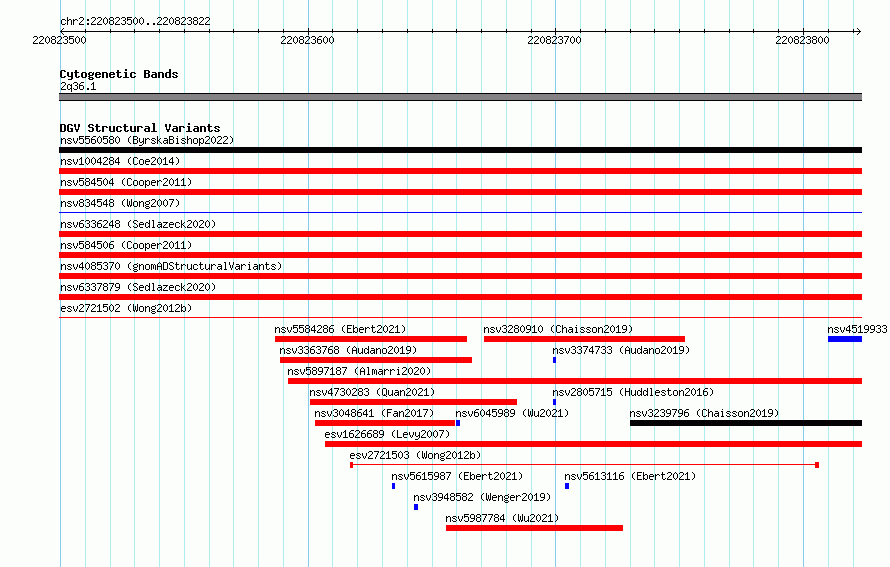Open the nsv3239796 (Chaisson2019) label
The height and width of the screenshot is (567, 890).
click(704, 413)
